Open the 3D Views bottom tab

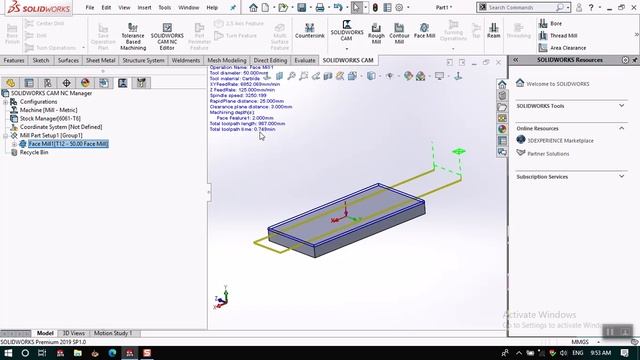pyautogui.click(x=73, y=333)
